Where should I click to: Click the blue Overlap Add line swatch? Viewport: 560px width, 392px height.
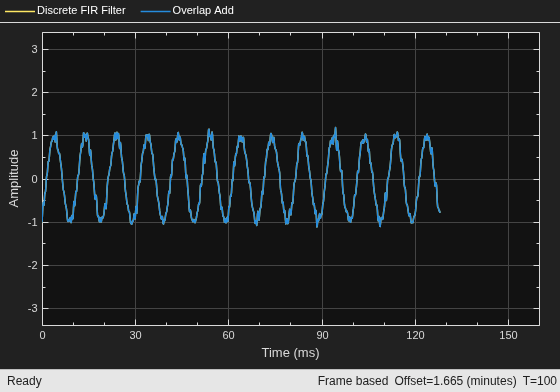[155, 11]
